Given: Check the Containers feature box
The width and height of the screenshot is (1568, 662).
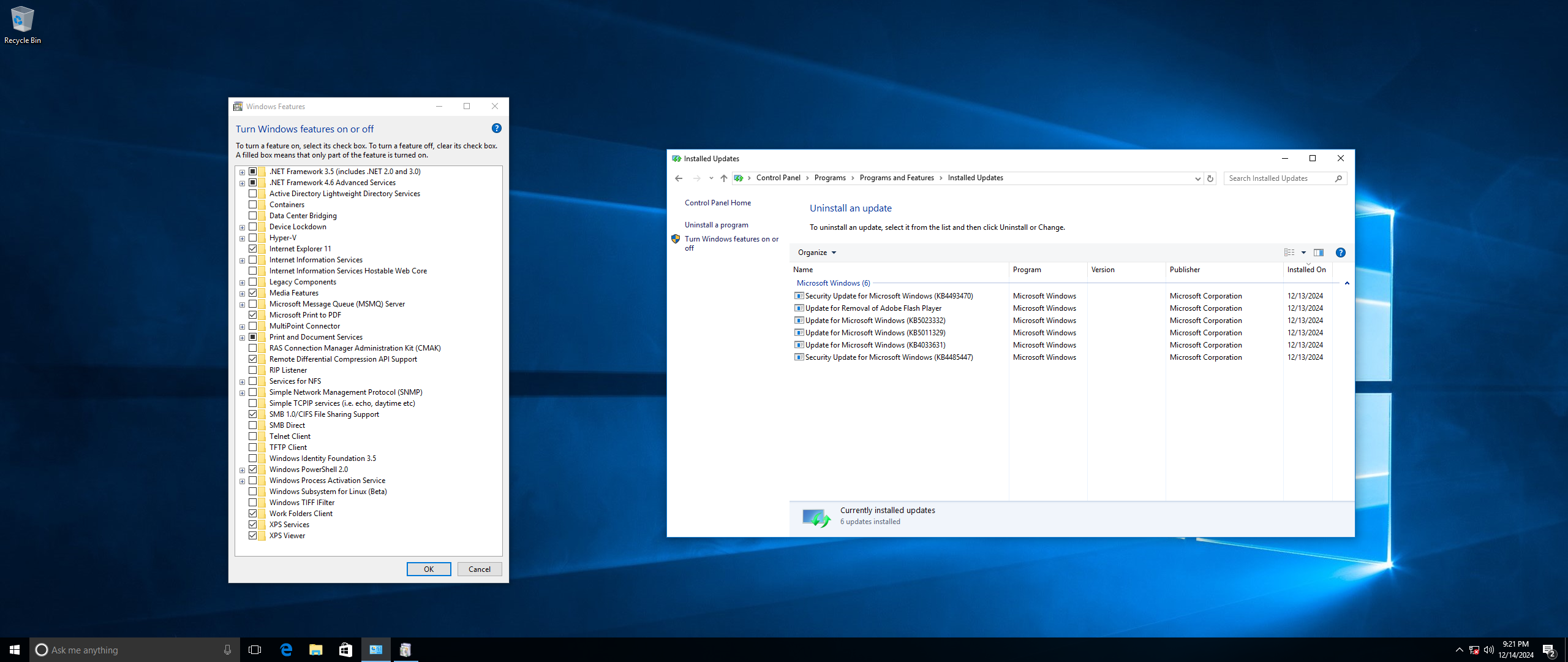Looking at the screenshot, I should 252,205.
